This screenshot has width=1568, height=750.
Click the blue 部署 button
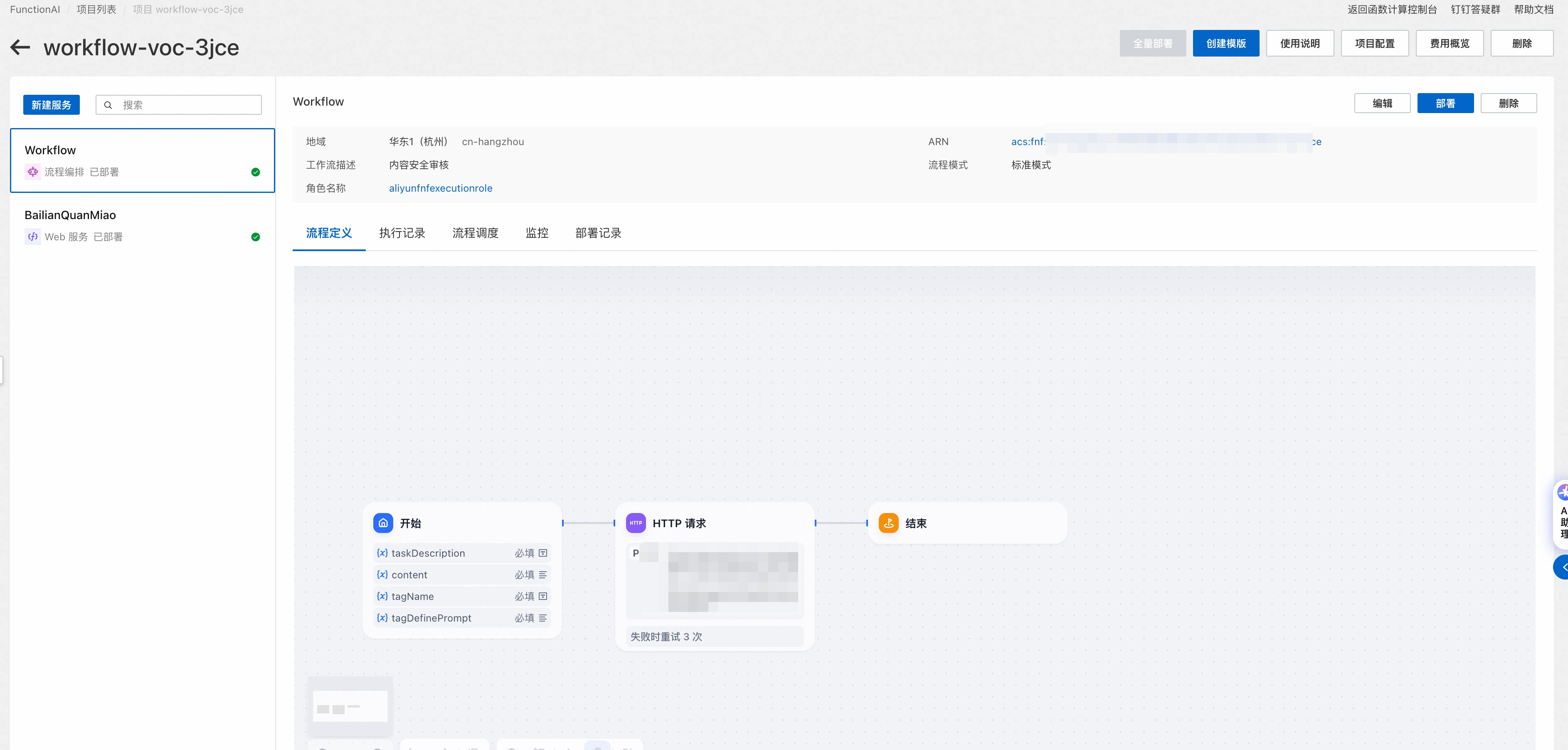tap(1445, 104)
